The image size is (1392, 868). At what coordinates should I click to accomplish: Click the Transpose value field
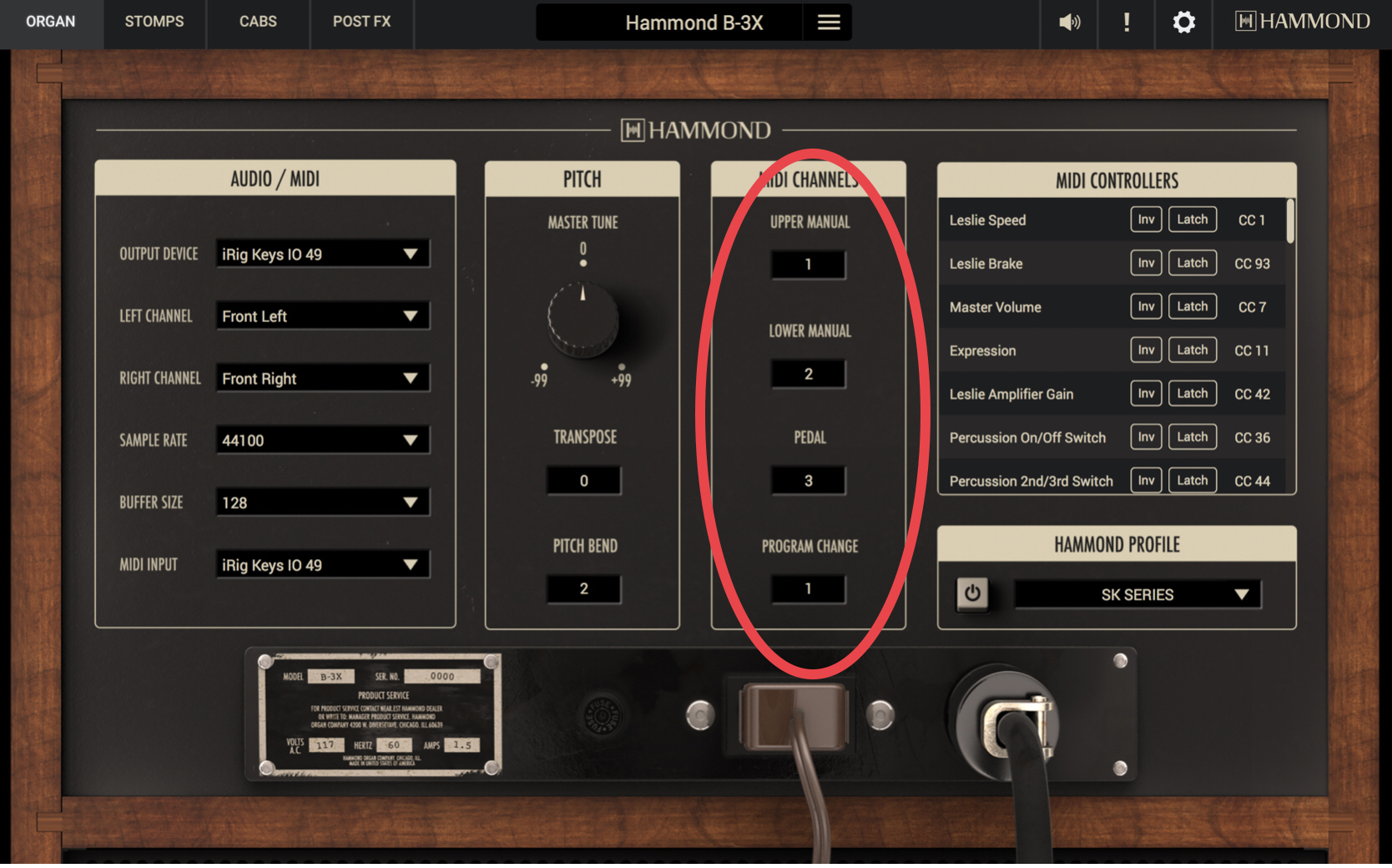coord(583,481)
